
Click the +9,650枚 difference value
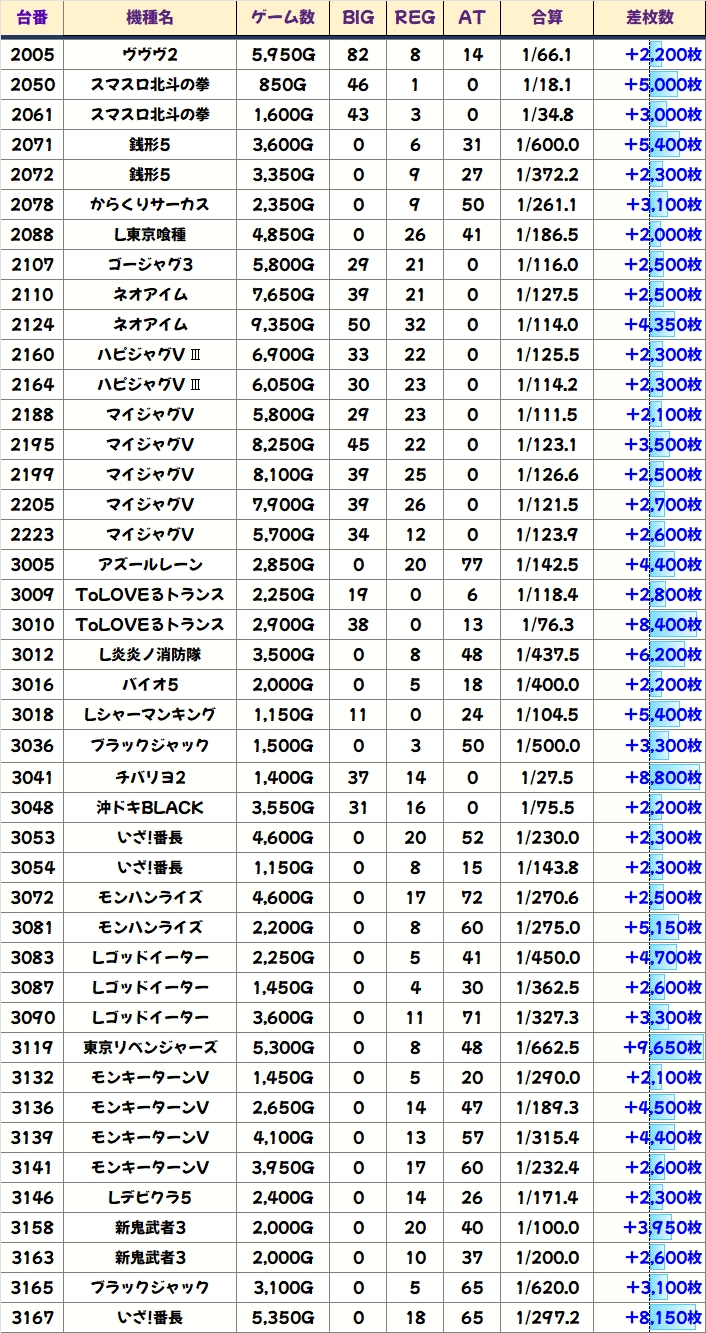pos(661,1047)
